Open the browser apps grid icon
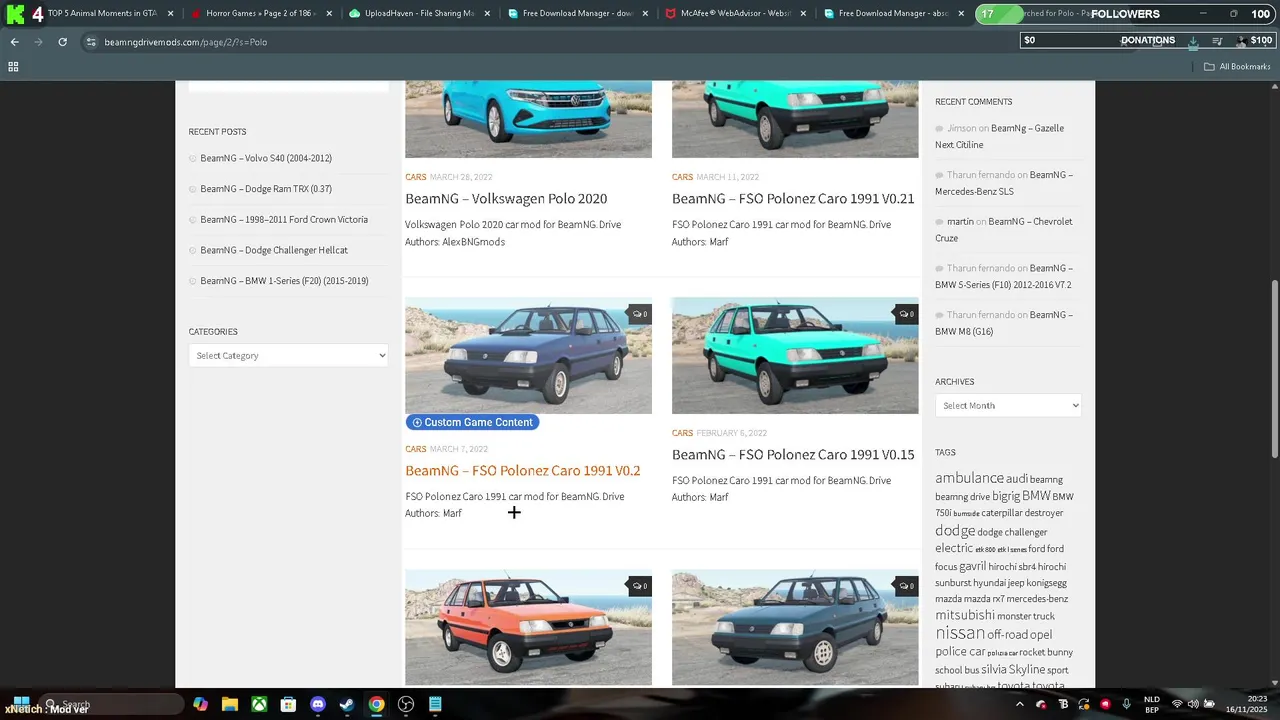 (13, 66)
